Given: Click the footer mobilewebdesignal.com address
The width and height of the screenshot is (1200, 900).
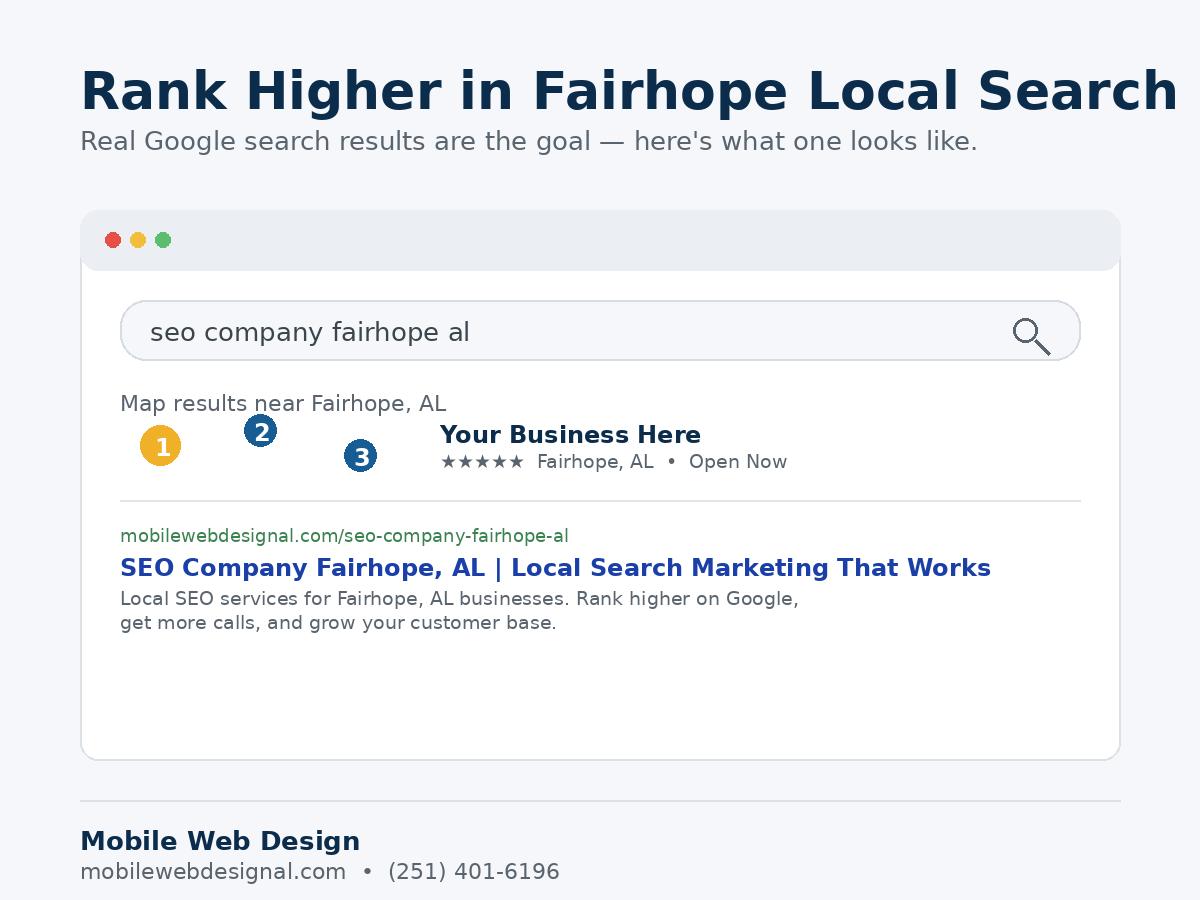Looking at the screenshot, I should coord(213,872).
